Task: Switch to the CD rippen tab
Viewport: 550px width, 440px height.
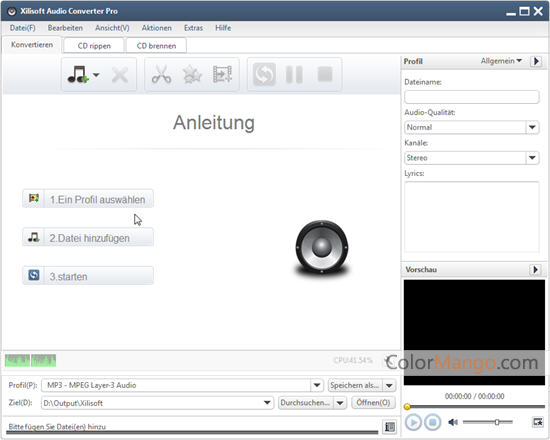Action: [x=94, y=46]
